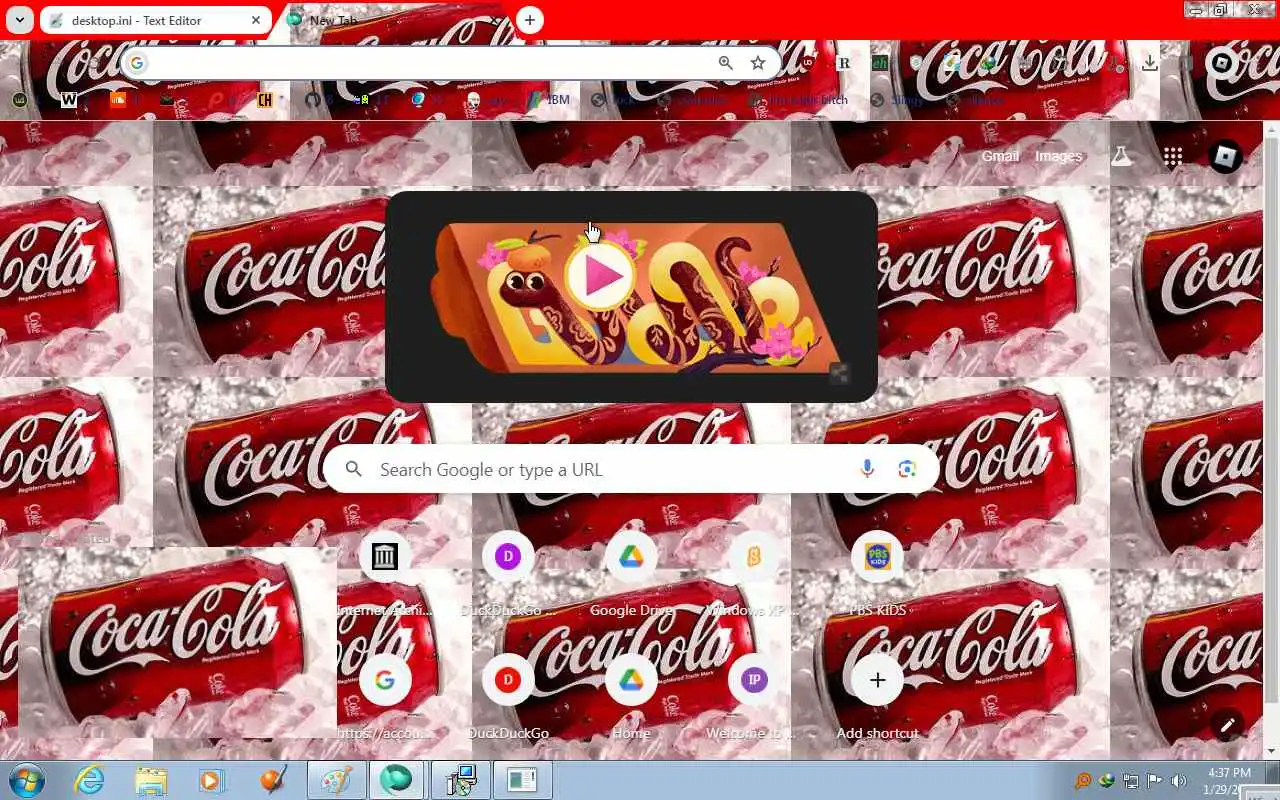Screen dimensions: 1280x800
Task: Open the Chrome profile avatar in the toolbar
Action: [1222, 63]
